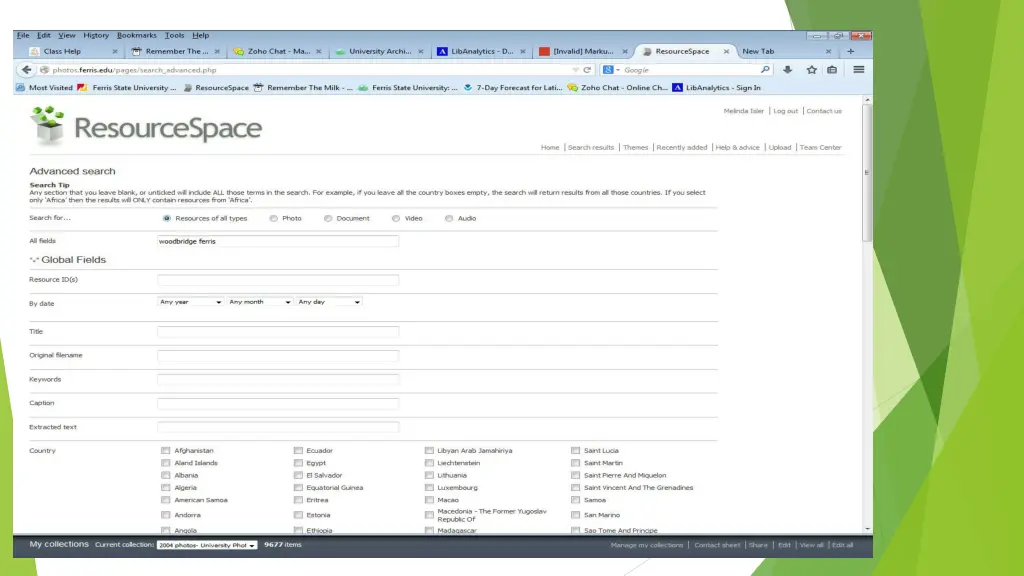Close the LibAnalytics tab
1024x576 pixels.
click(x=522, y=51)
